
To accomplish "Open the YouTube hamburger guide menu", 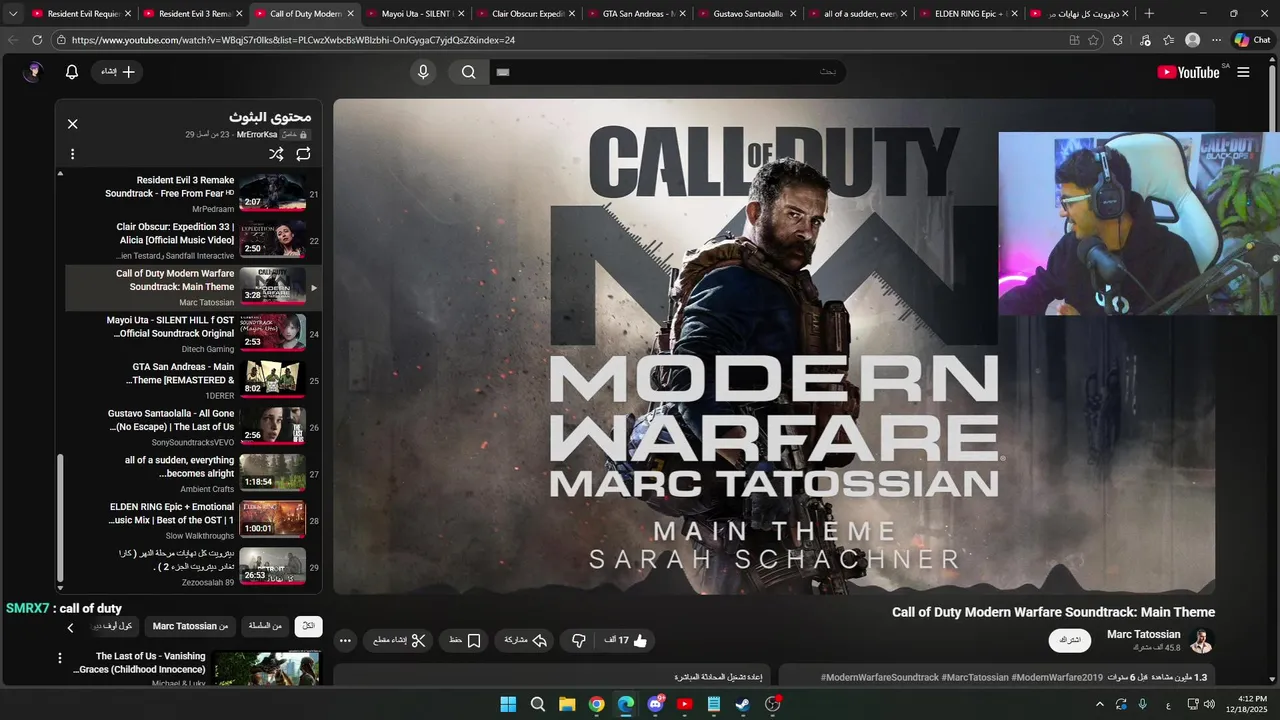I will pos(1243,72).
